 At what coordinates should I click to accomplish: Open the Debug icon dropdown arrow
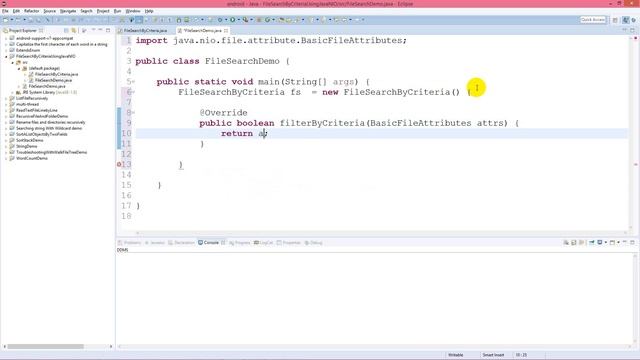pyautogui.click(x=226, y=20)
